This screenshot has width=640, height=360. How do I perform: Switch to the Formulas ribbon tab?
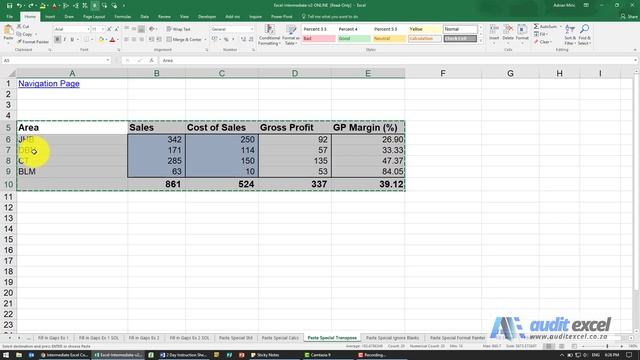tap(122, 17)
